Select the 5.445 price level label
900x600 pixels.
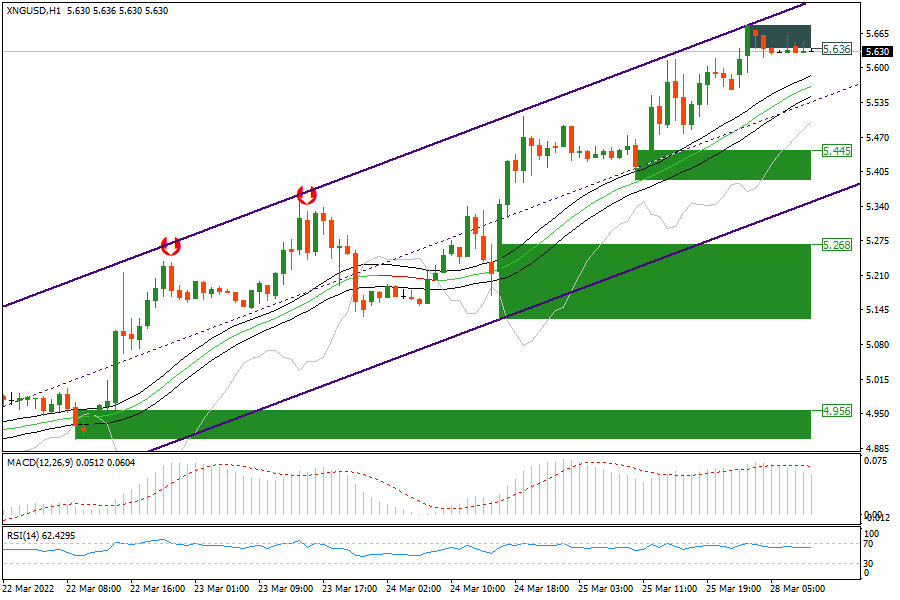coord(835,150)
